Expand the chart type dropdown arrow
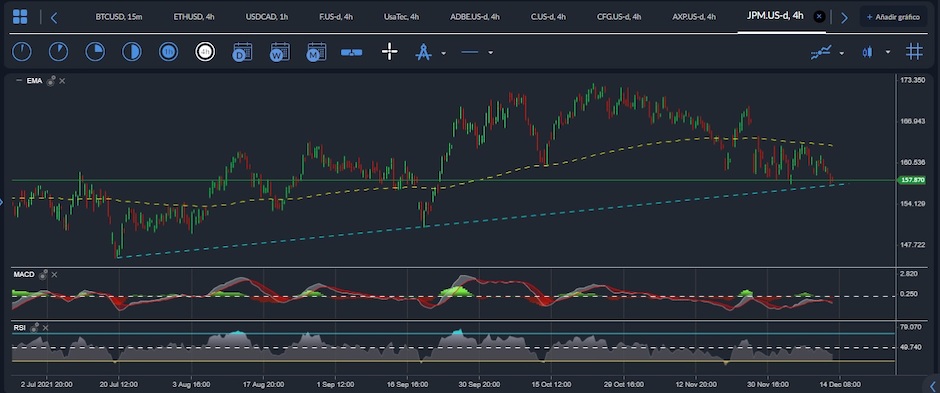 (x=888, y=53)
